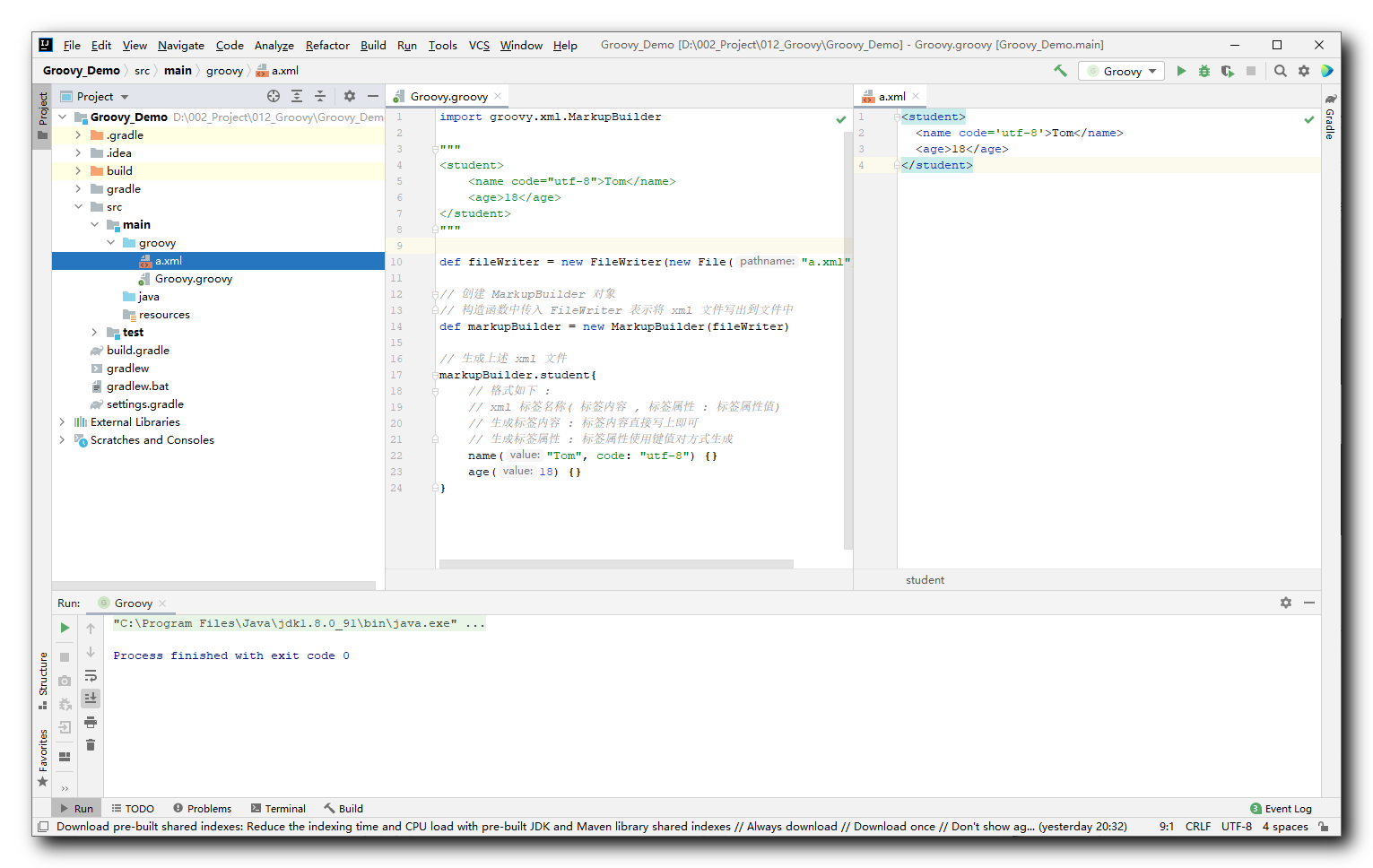Click the Stop process square icon

(x=1251, y=71)
